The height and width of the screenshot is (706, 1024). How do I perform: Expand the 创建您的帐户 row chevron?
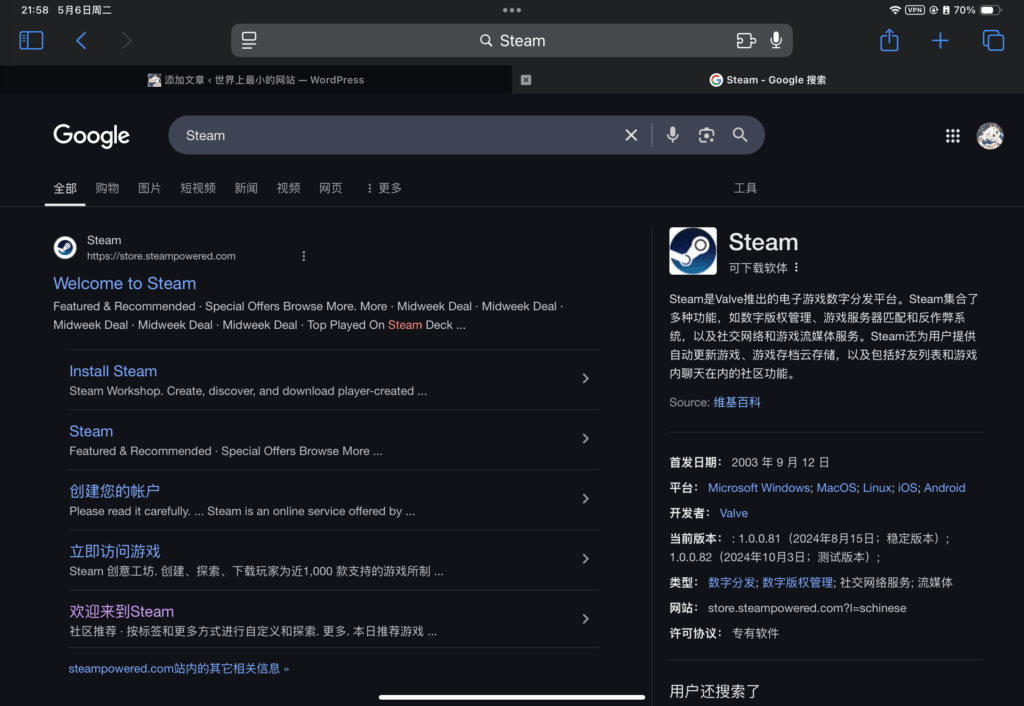(x=585, y=498)
